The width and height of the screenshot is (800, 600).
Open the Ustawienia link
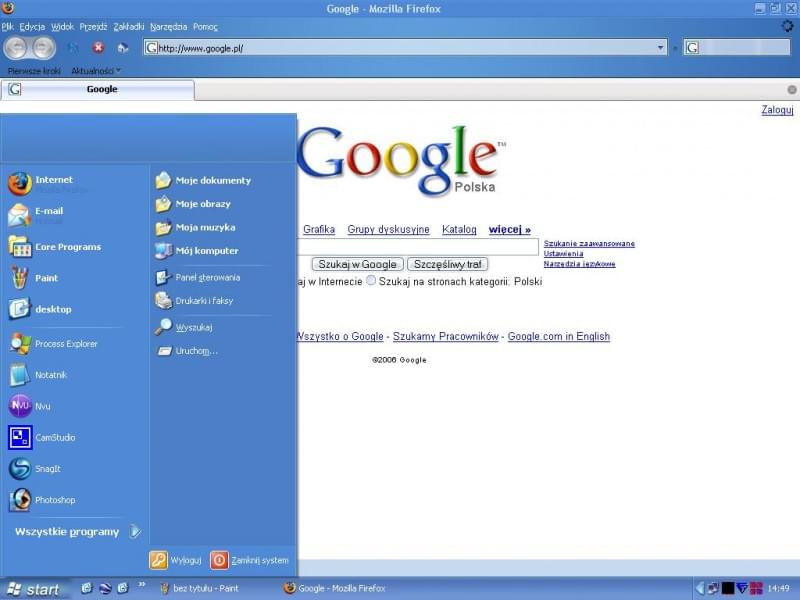[x=563, y=254]
